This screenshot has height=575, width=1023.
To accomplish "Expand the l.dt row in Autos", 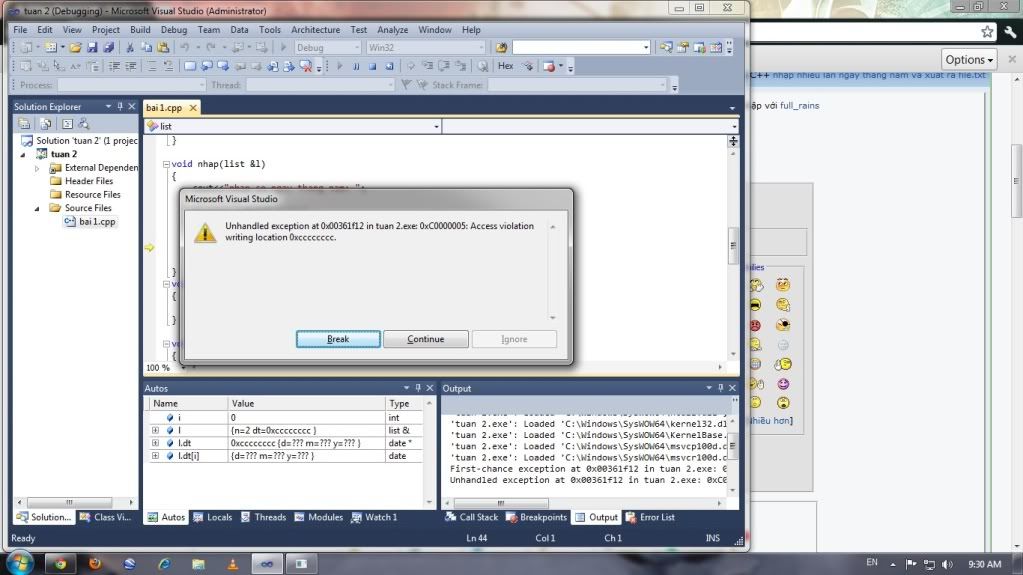I will [x=155, y=443].
